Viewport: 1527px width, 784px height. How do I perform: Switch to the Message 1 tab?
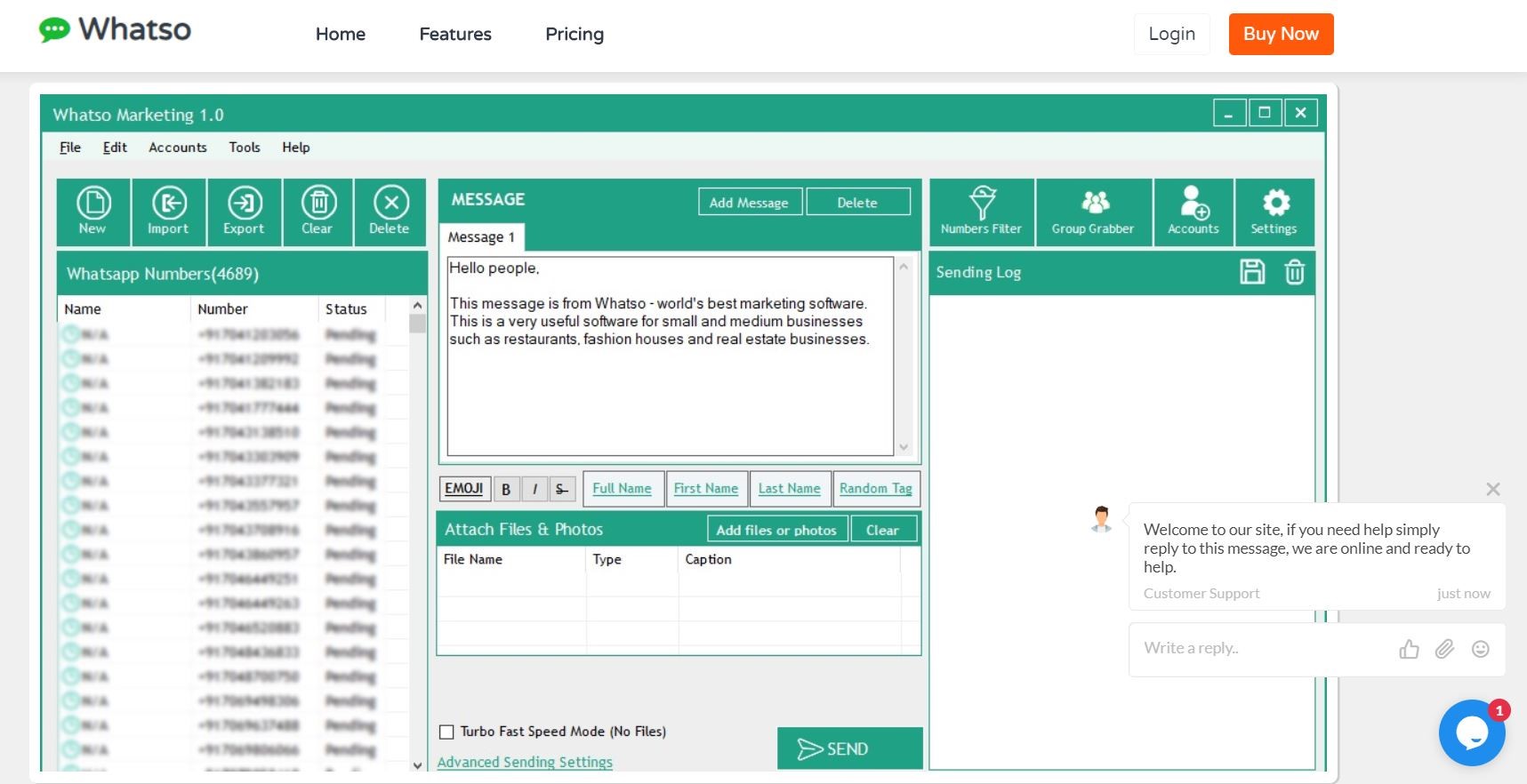481,237
